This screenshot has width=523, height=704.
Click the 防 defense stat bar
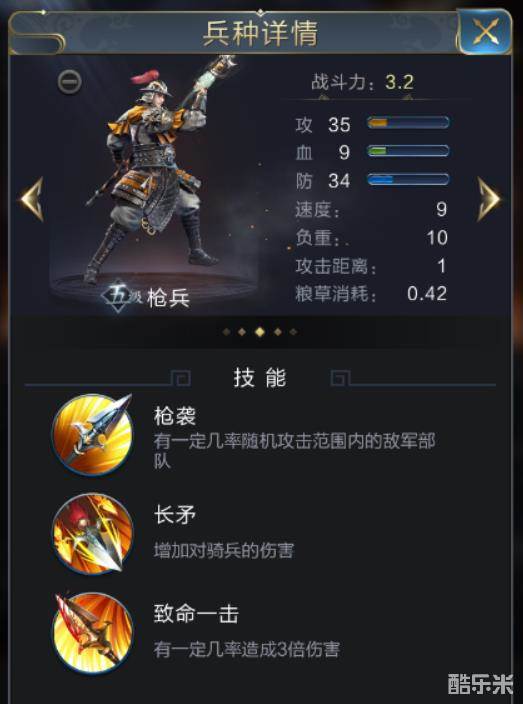pyautogui.click(x=408, y=180)
